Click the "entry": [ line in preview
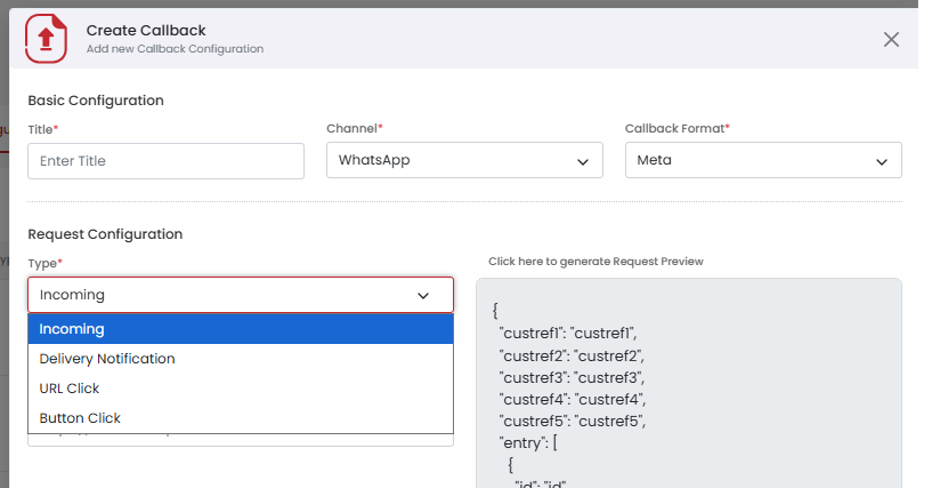This screenshot has width=936, height=488. [528, 443]
